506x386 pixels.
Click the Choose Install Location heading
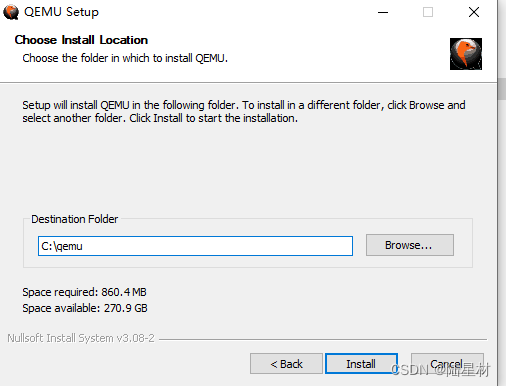click(x=81, y=40)
